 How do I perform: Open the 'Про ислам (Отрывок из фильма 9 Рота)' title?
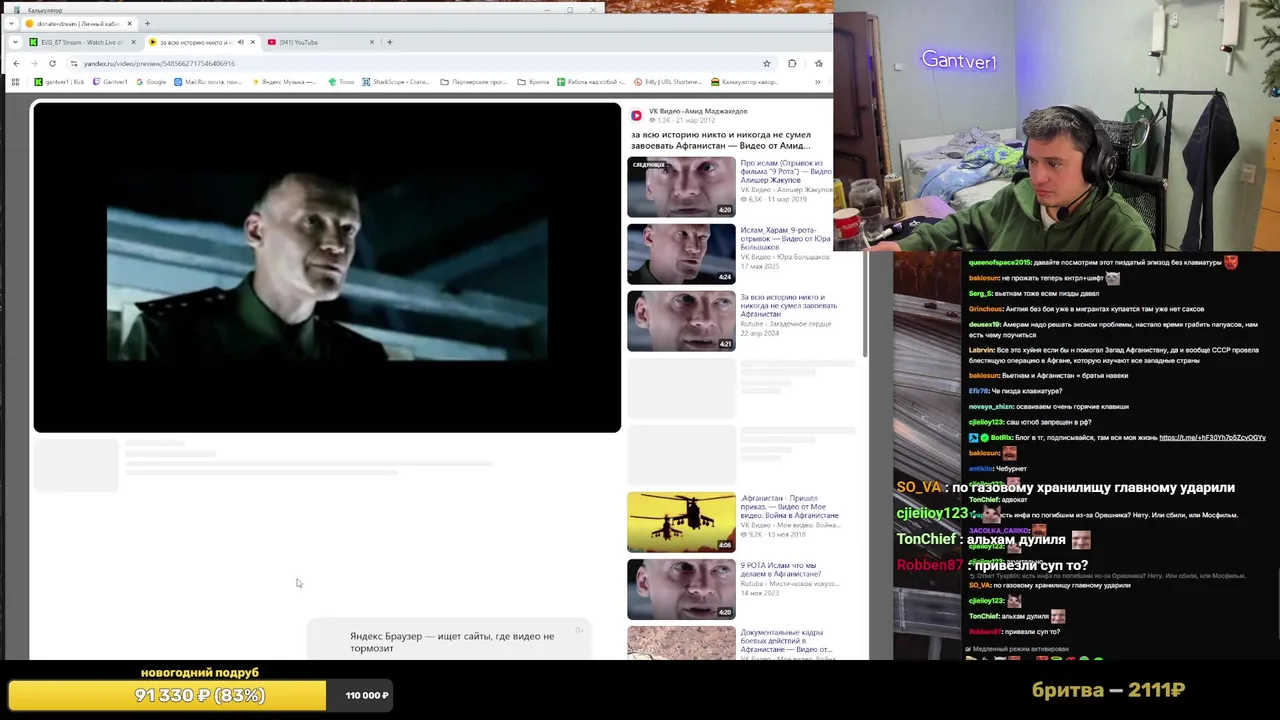(786, 171)
